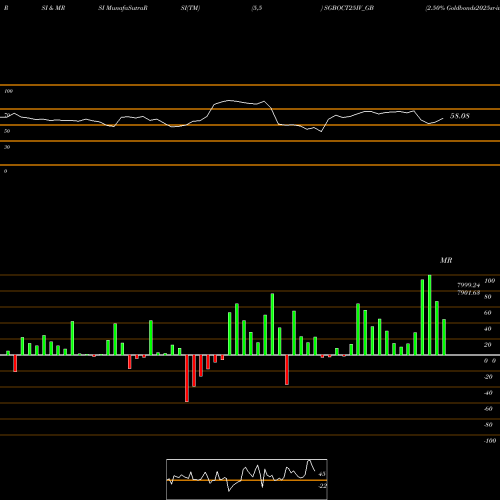
Task: Click the '(5,5' parameter text in header
Action: pyautogui.click(x=257, y=8)
